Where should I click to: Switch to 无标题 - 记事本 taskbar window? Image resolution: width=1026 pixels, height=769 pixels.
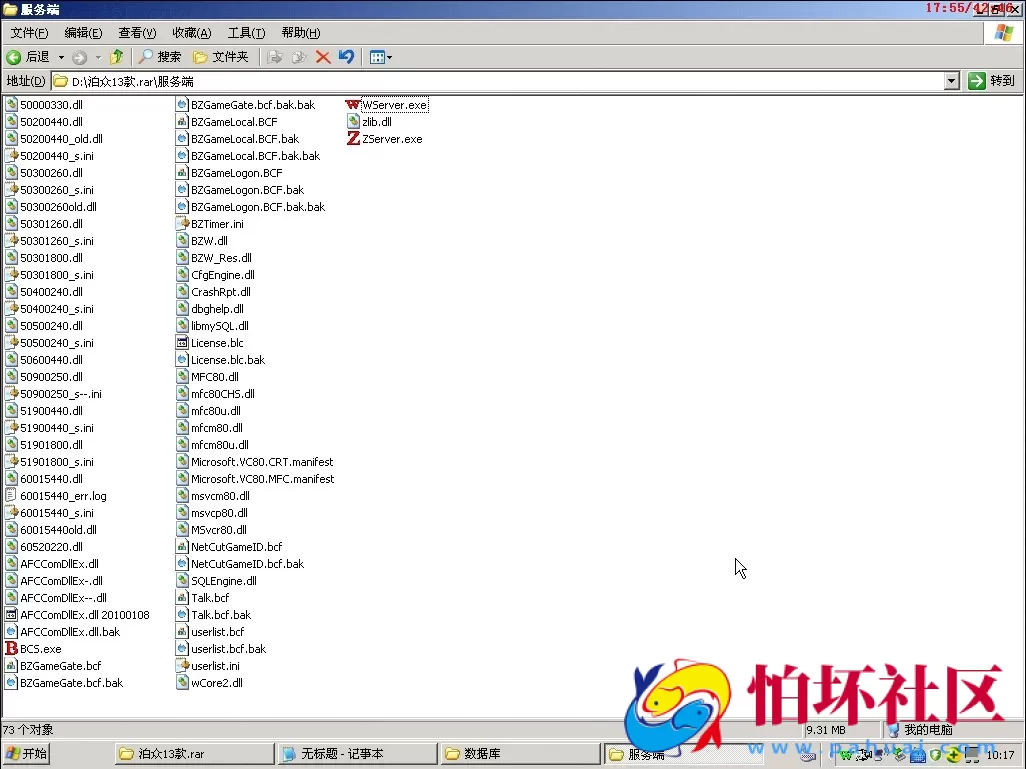click(x=356, y=754)
